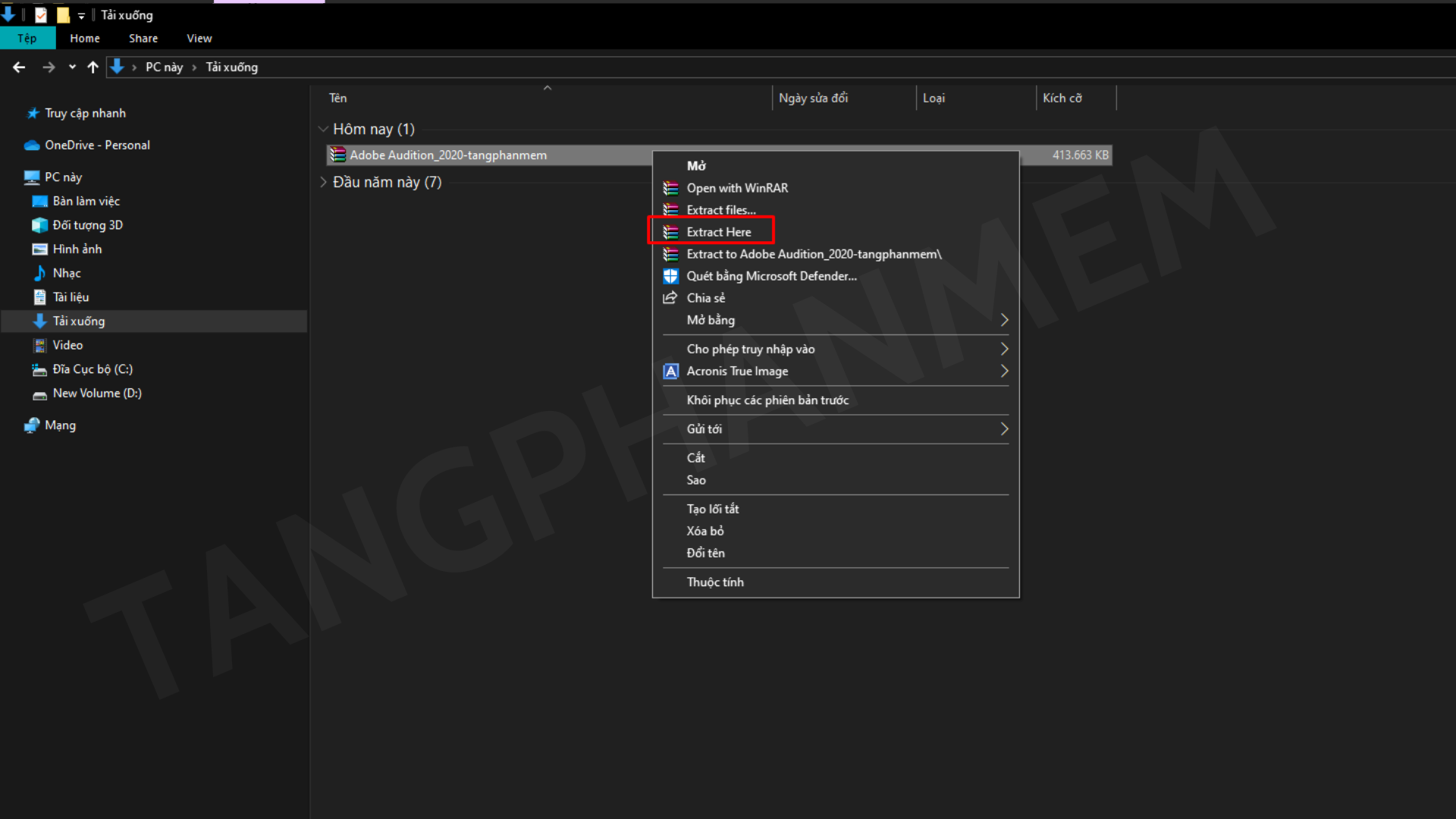Screen dimensions: 1456x819
Task: Expand the Đầu năm nay group
Action: 323,182
